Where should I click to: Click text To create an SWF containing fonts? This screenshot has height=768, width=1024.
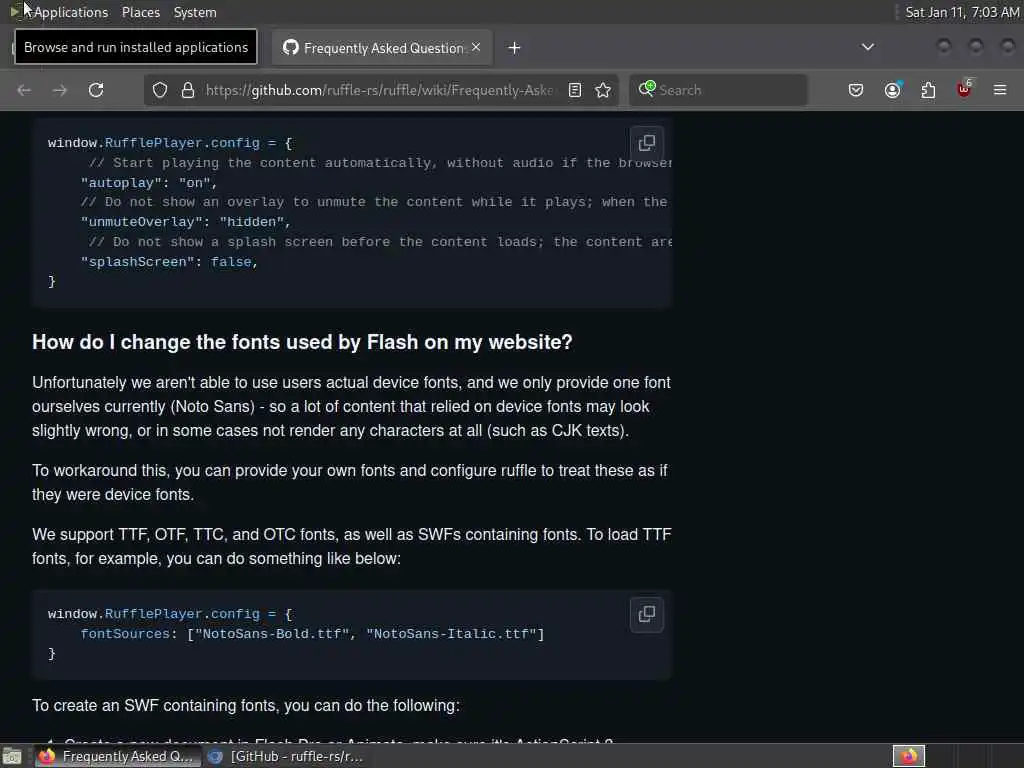[x=246, y=706]
